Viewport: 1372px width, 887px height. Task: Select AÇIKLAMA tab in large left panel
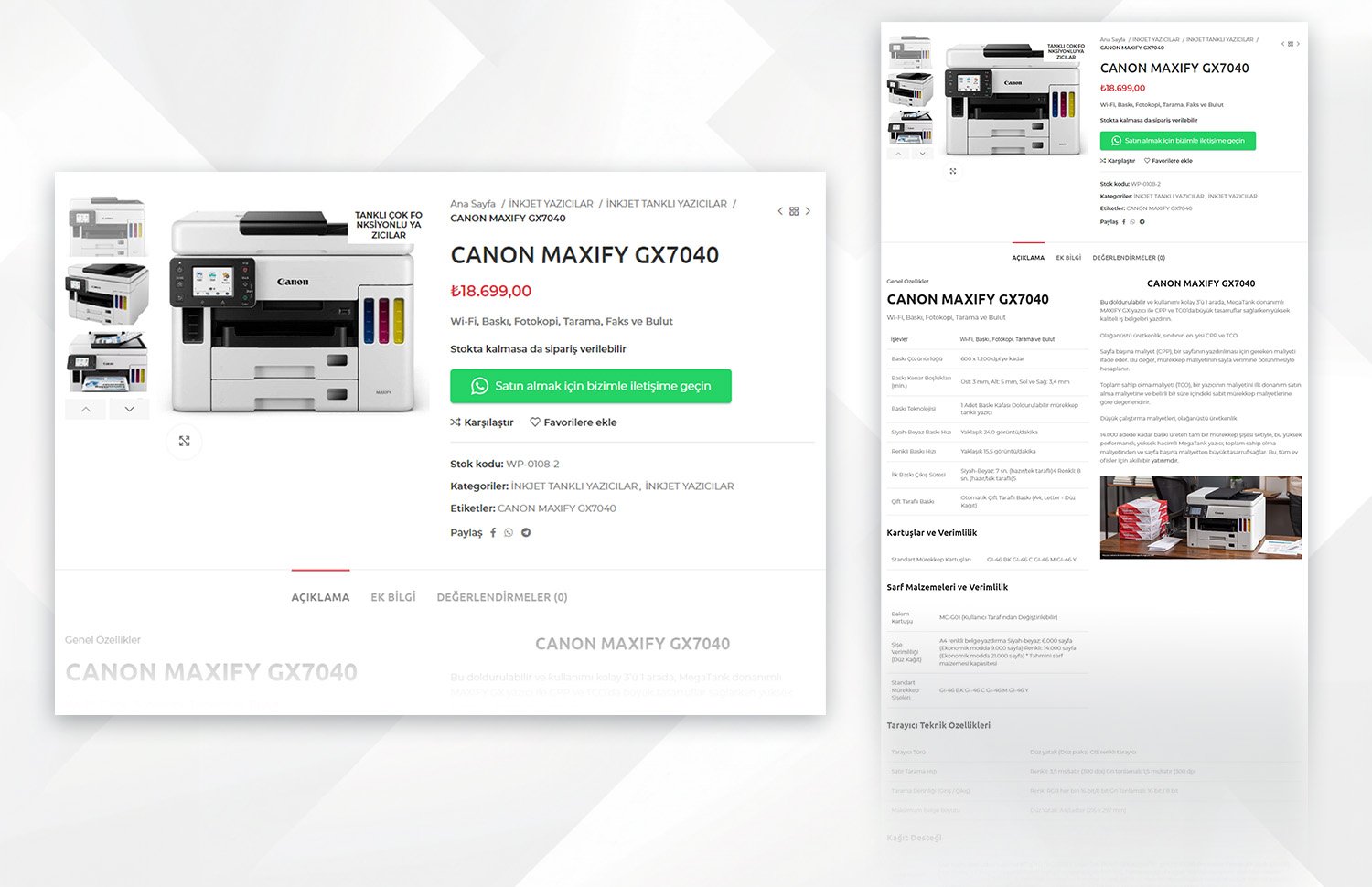[320, 597]
